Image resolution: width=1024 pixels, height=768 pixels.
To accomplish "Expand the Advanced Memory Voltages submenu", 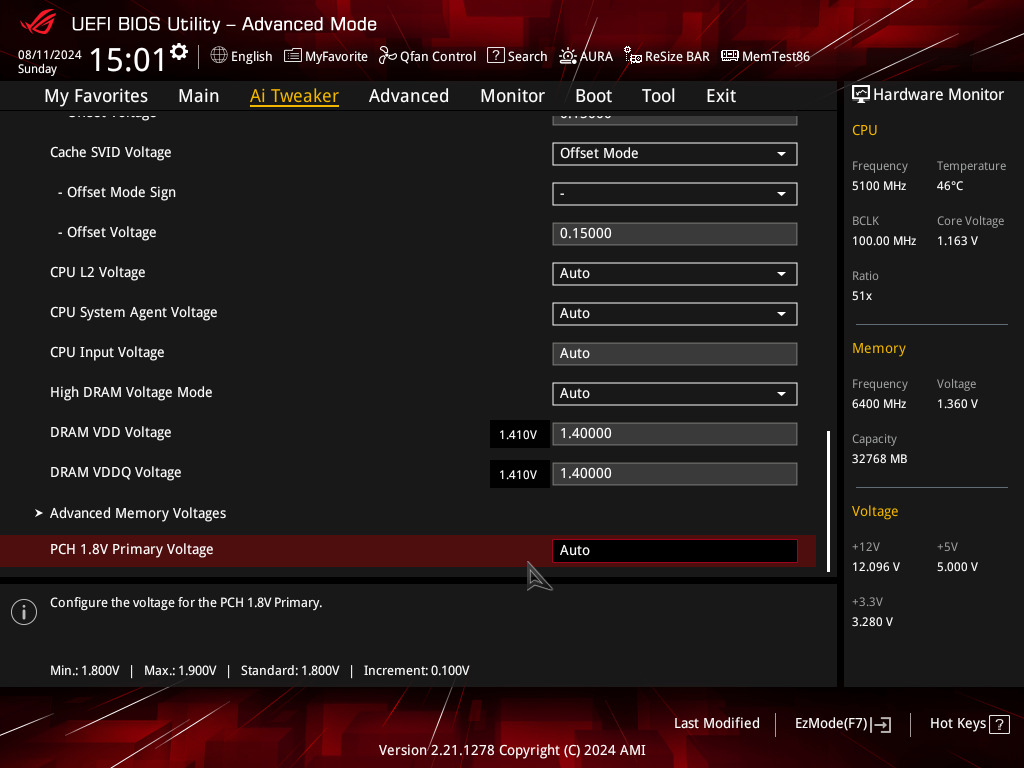I will click(138, 513).
